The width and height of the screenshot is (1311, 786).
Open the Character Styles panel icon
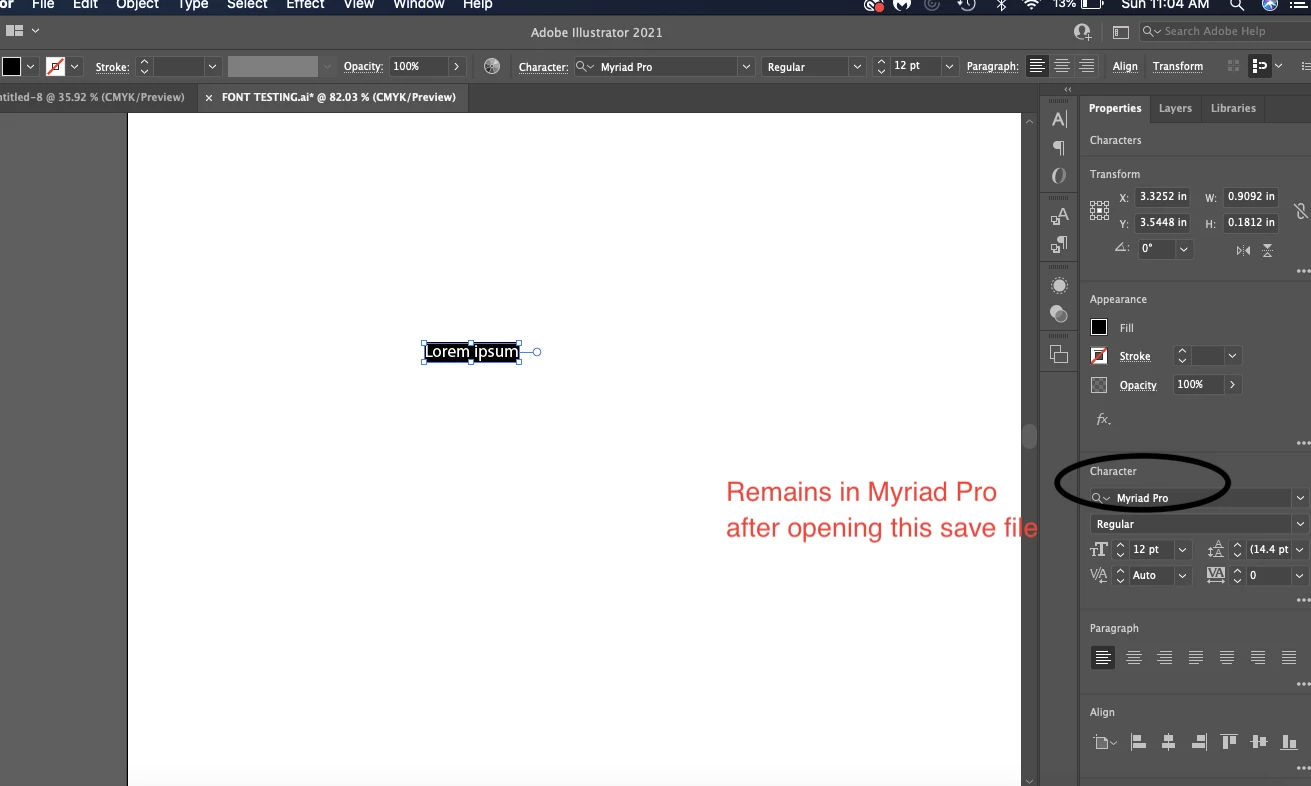pyautogui.click(x=1059, y=216)
